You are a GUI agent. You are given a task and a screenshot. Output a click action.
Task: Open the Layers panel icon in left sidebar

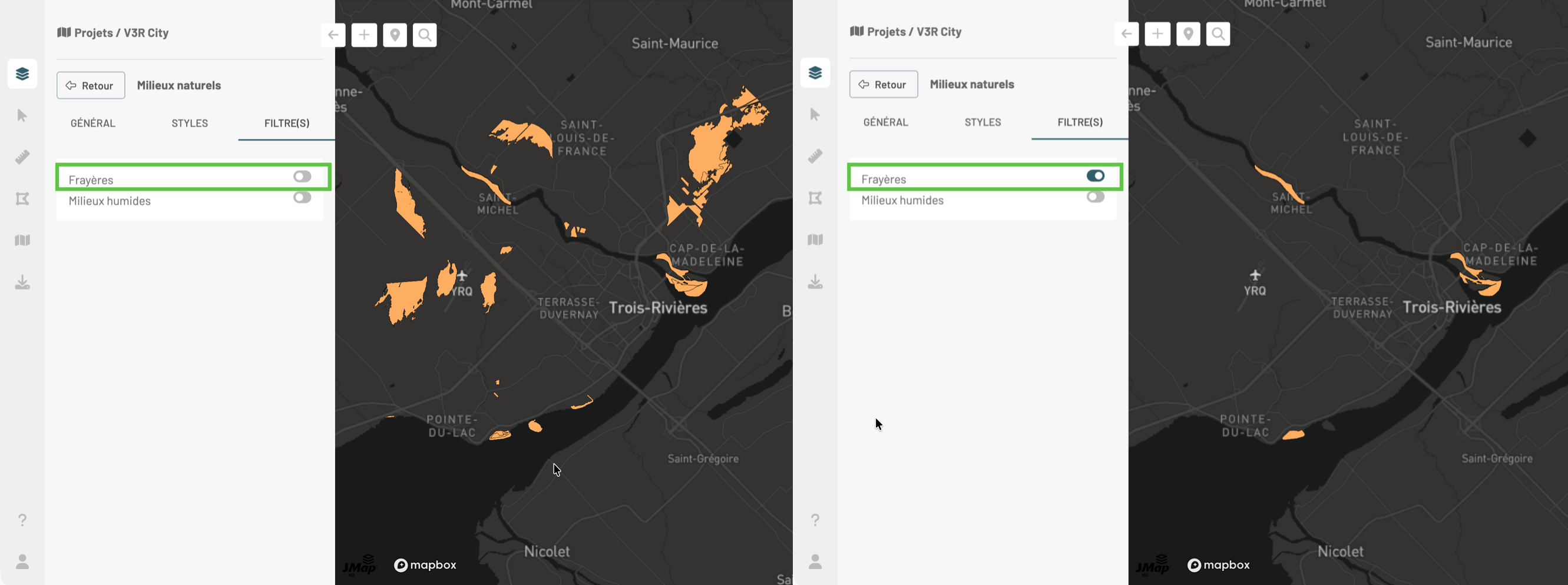(x=22, y=74)
